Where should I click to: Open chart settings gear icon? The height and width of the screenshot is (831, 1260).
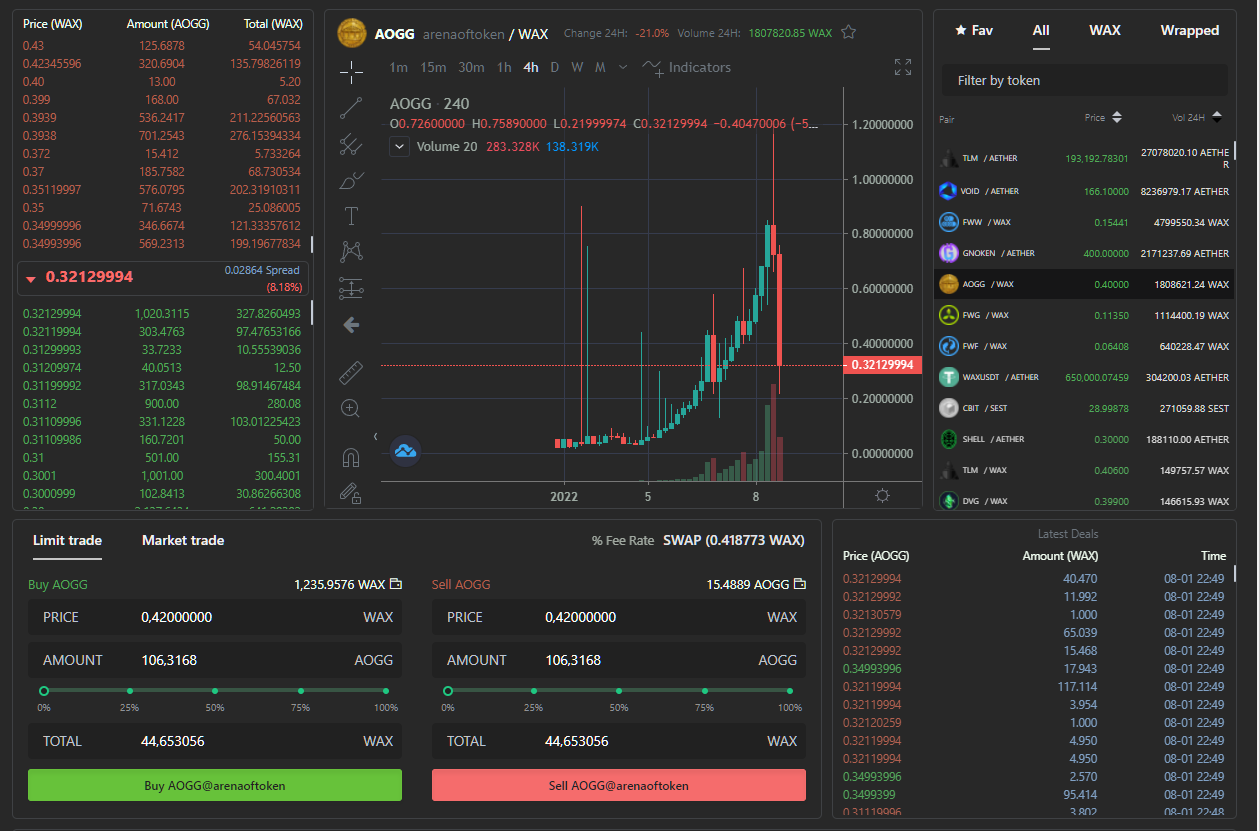pyautogui.click(x=882, y=495)
